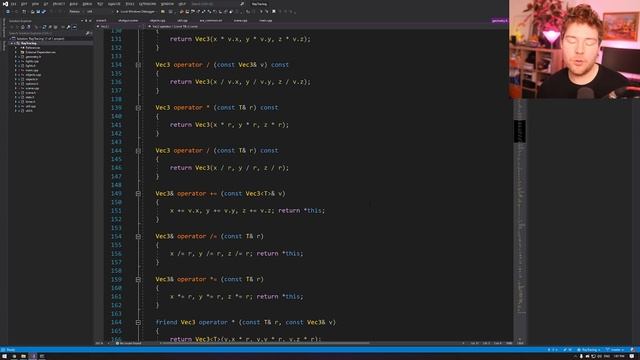Click the webcam video overlay
This screenshot has height=360, width=640.
[574, 49]
